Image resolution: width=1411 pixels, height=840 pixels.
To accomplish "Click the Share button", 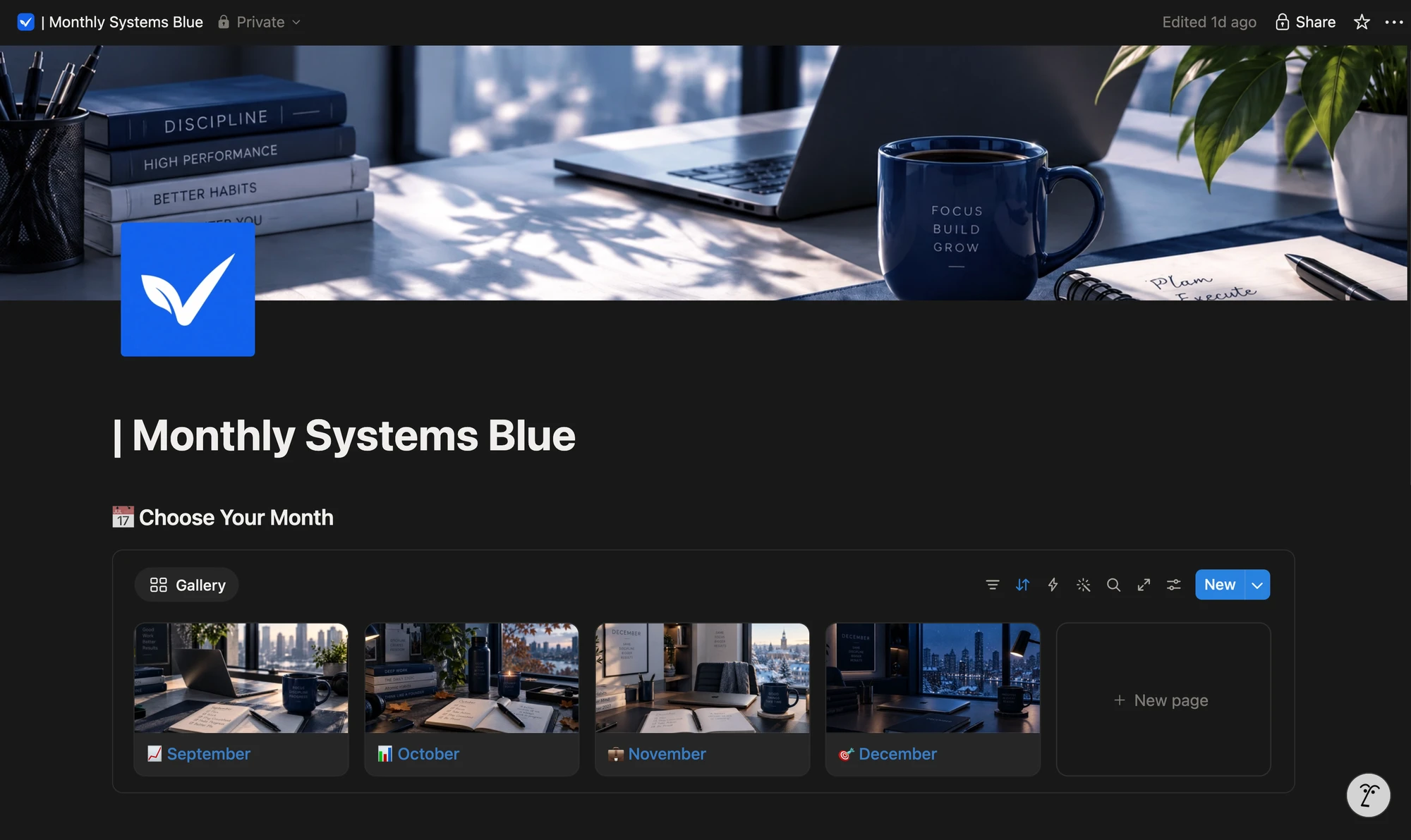I will [x=1306, y=22].
